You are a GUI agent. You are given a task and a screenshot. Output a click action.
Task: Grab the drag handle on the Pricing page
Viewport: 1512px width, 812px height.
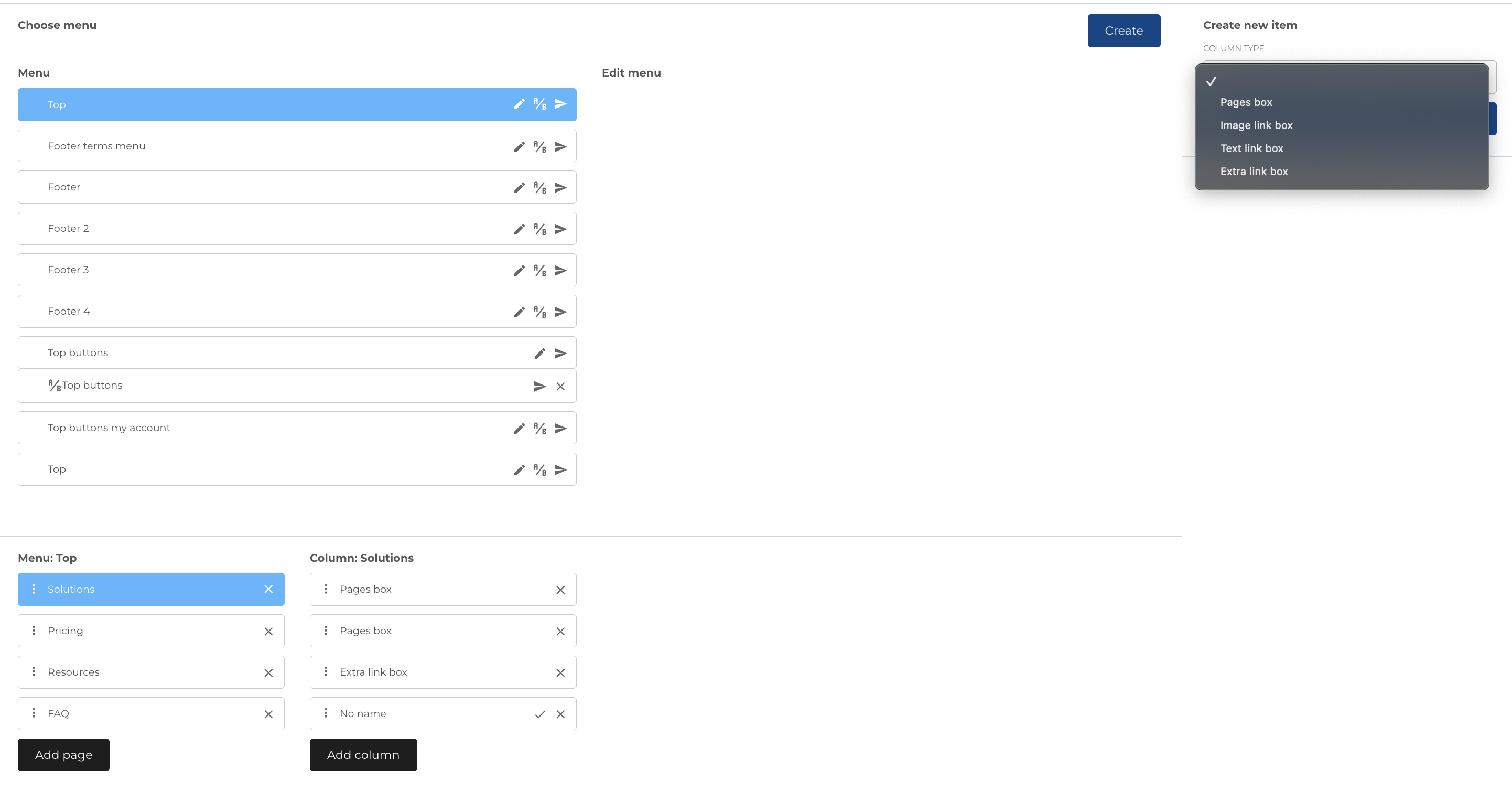pos(34,631)
